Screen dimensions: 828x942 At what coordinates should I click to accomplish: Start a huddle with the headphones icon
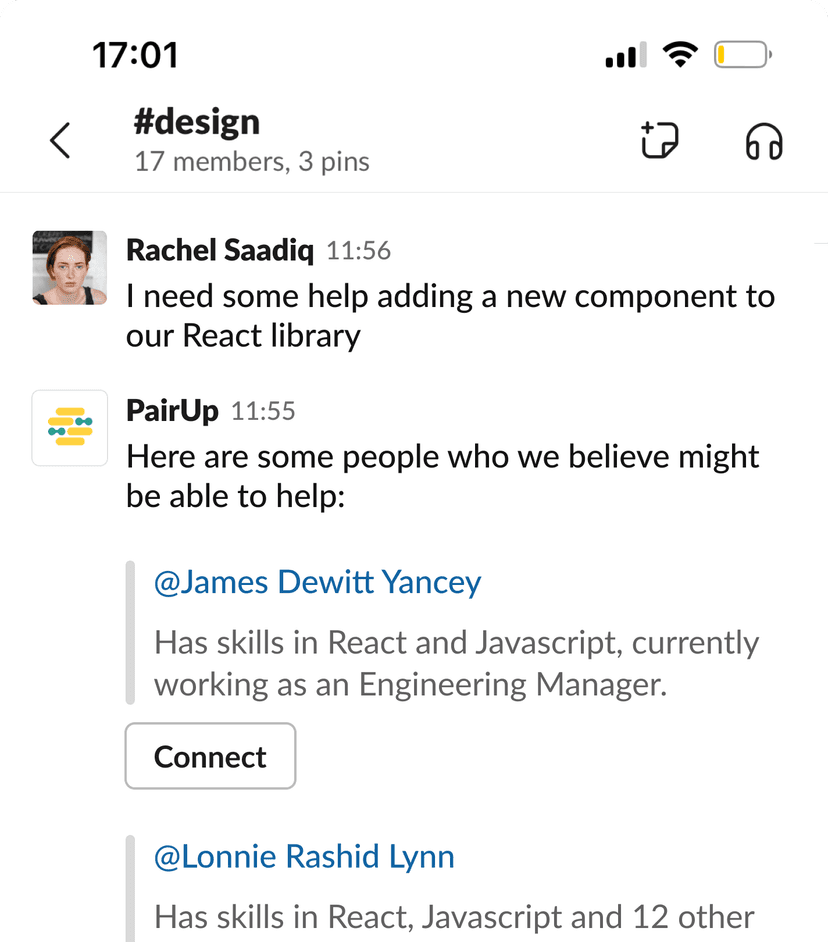point(763,141)
